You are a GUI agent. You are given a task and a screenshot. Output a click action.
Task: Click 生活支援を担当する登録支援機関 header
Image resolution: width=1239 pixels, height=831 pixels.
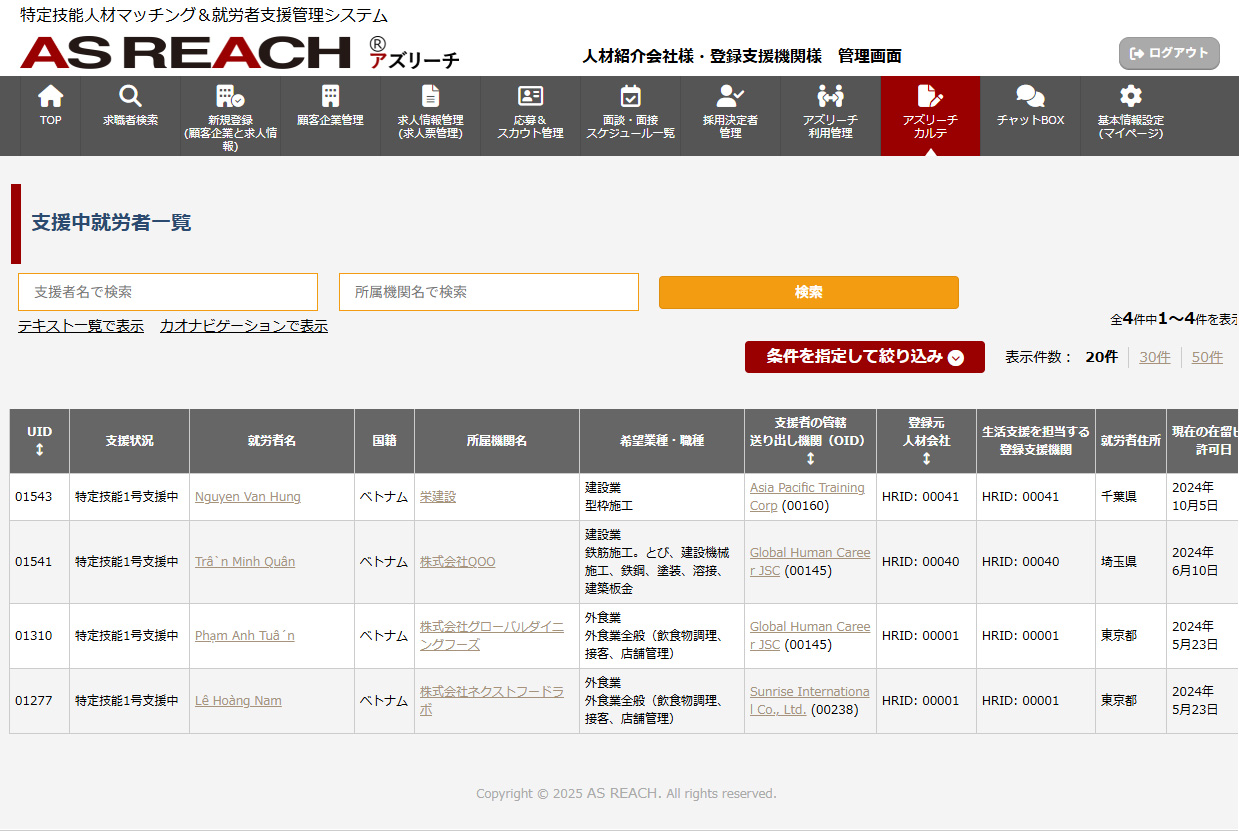click(1036, 441)
